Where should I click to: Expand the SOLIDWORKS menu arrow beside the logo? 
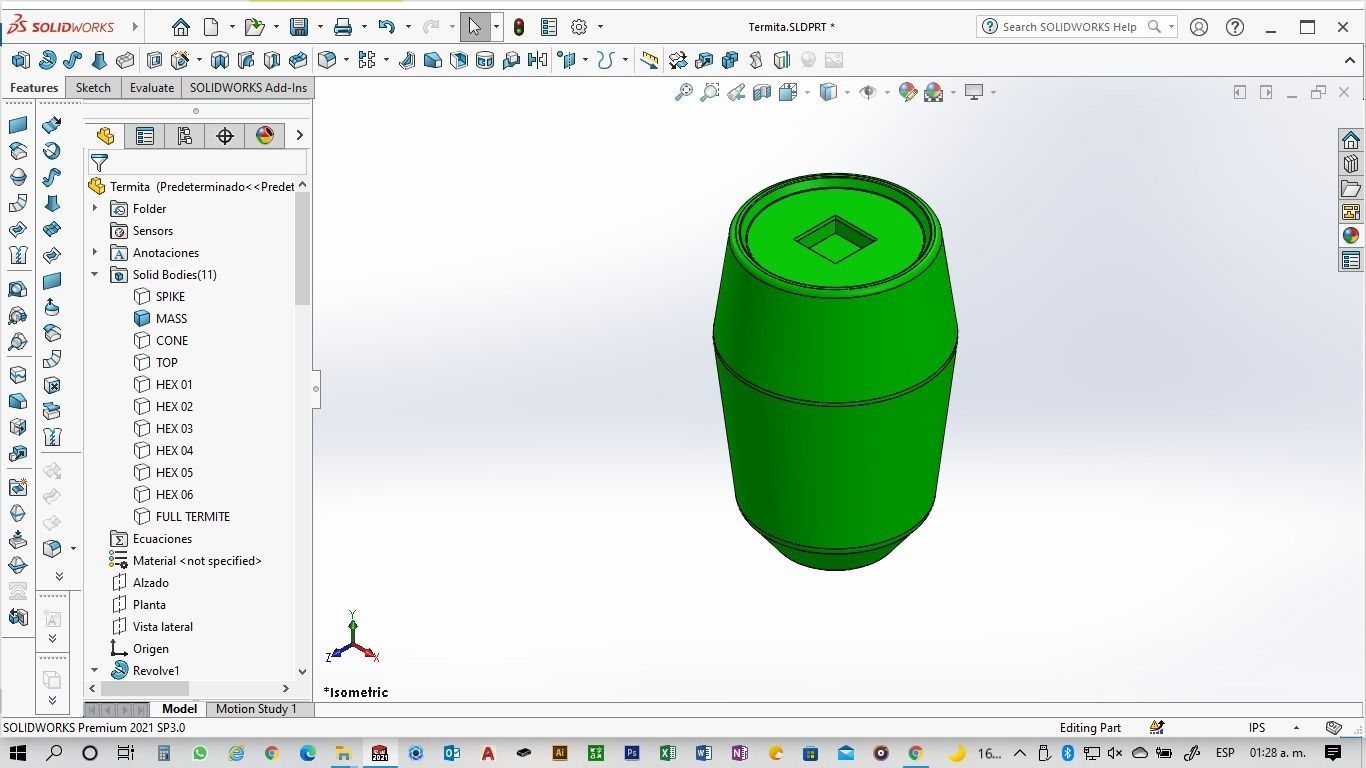pos(135,27)
